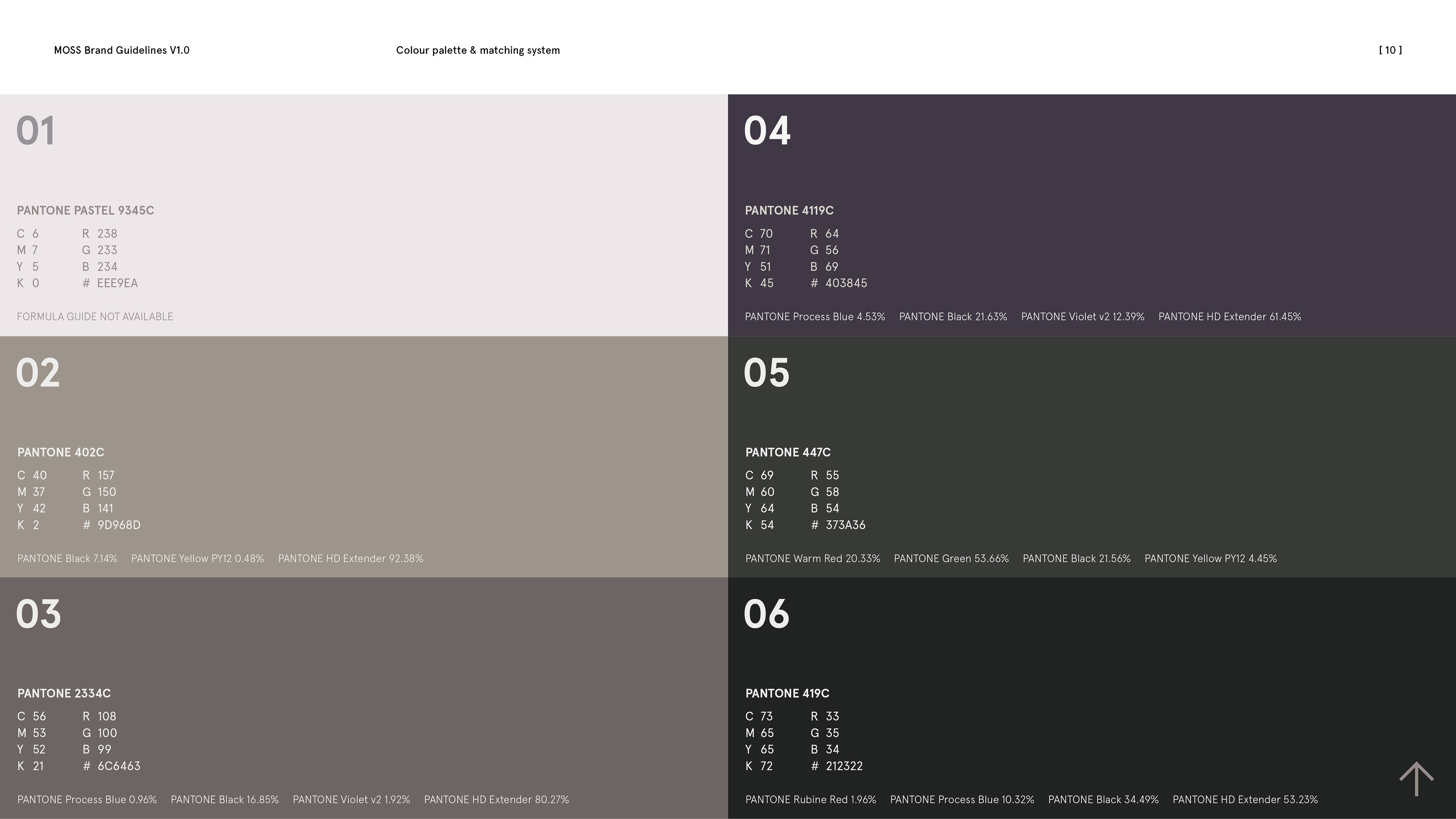Click PANTONE Warm Red 20.33% text
Viewport: 1456px width, 819px height.
(813, 559)
